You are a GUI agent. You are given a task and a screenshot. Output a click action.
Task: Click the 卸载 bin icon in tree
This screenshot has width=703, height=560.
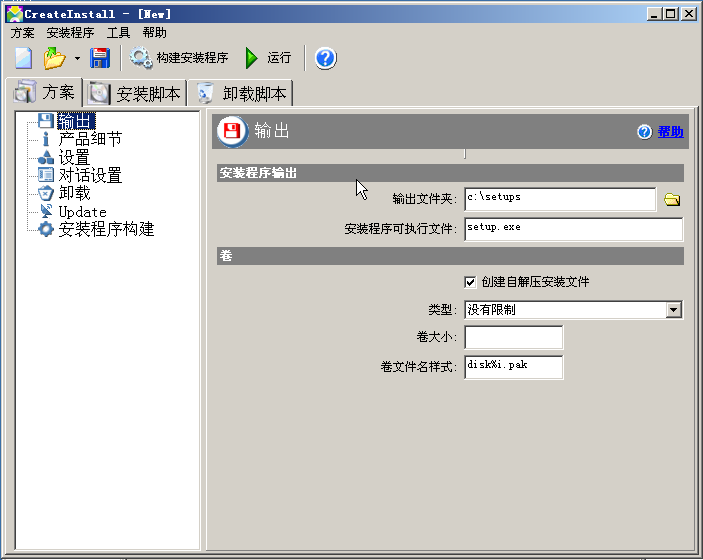tap(46, 193)
